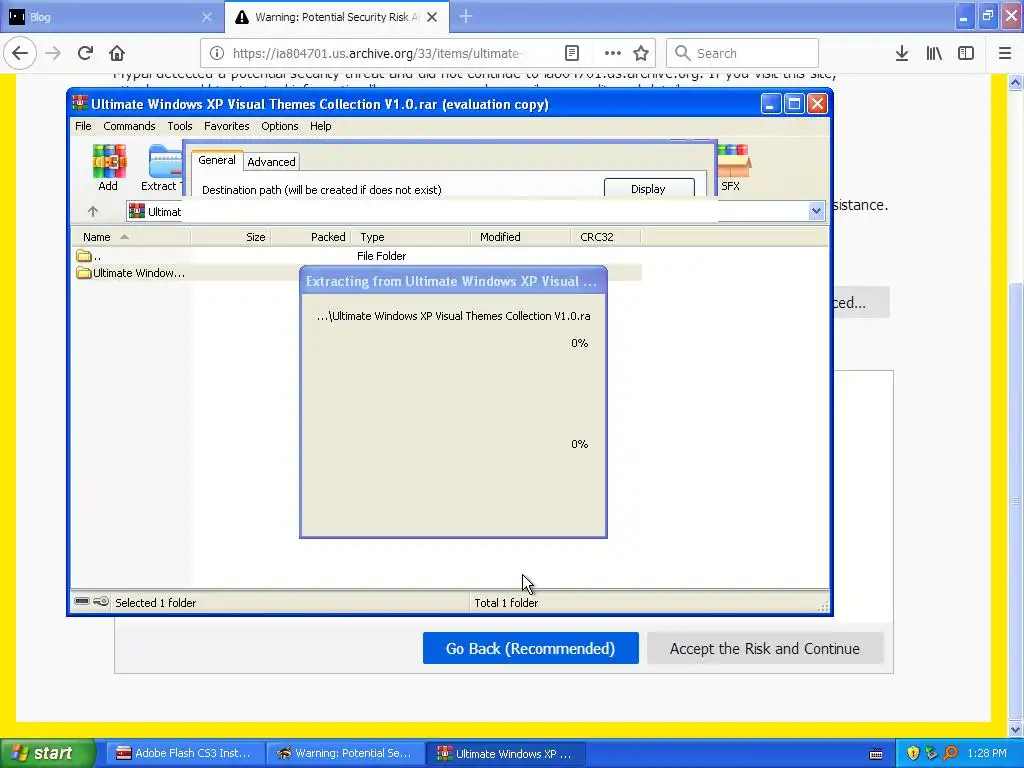This screenshot has width=1024, height=768.
Task: Open the browser downloads icon
Action: point(902,53)
